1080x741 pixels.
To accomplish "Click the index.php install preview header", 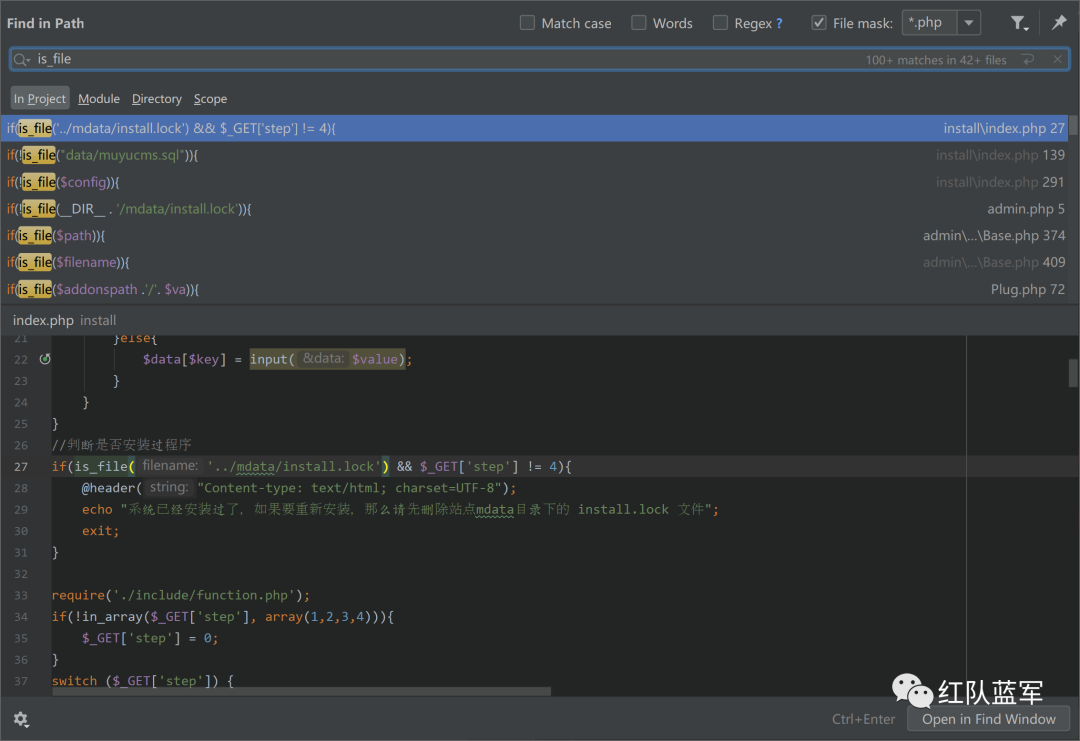I will pyautogui.click(x=64, y=320).
